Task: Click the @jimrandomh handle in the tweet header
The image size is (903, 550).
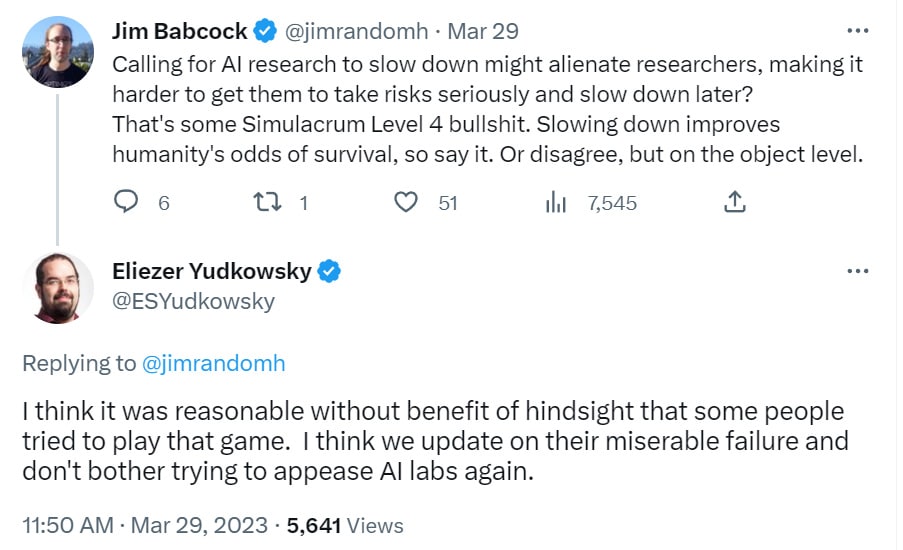Action: pos(356,31)
